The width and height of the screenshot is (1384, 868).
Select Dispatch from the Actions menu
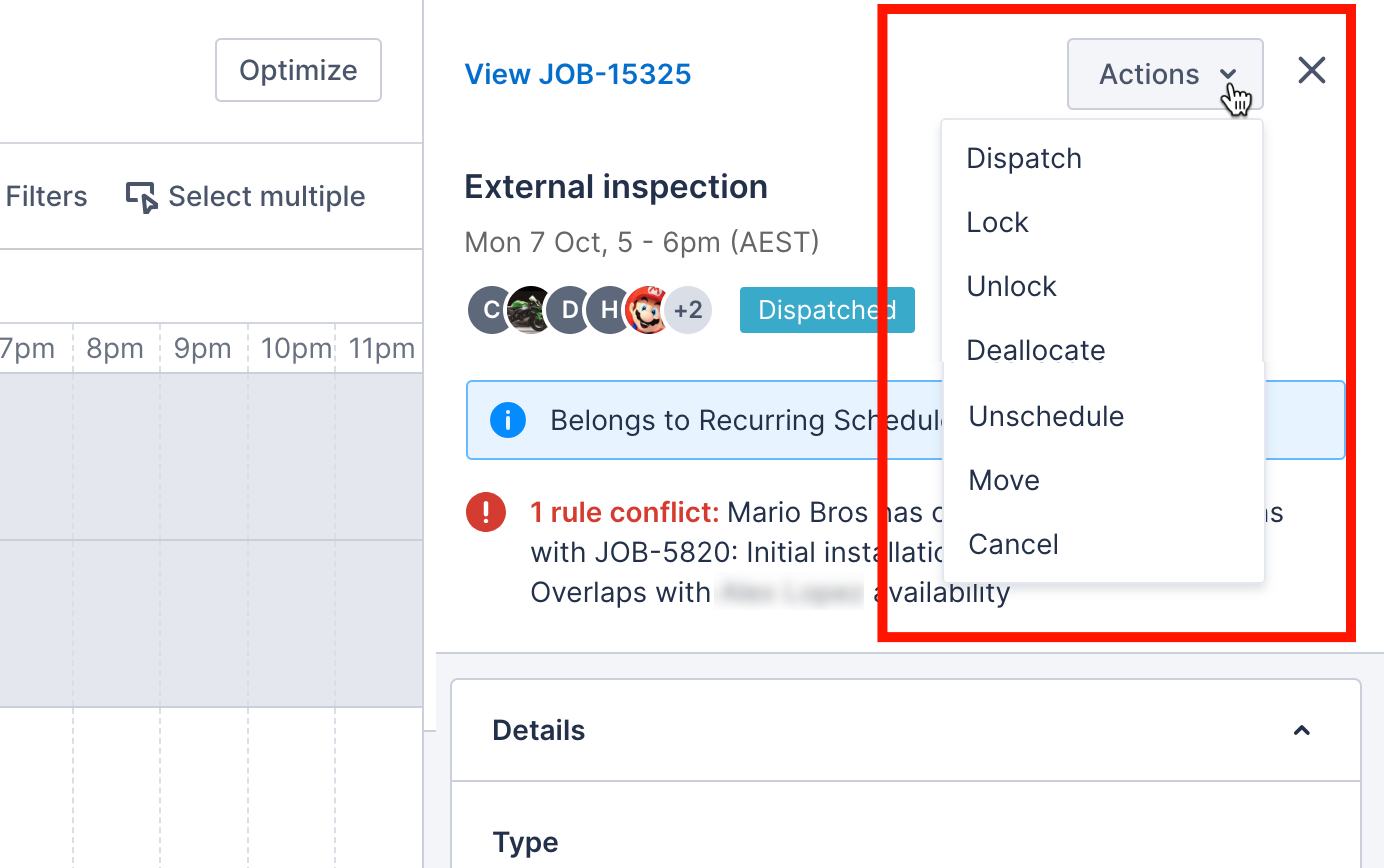pos(1024,158)
